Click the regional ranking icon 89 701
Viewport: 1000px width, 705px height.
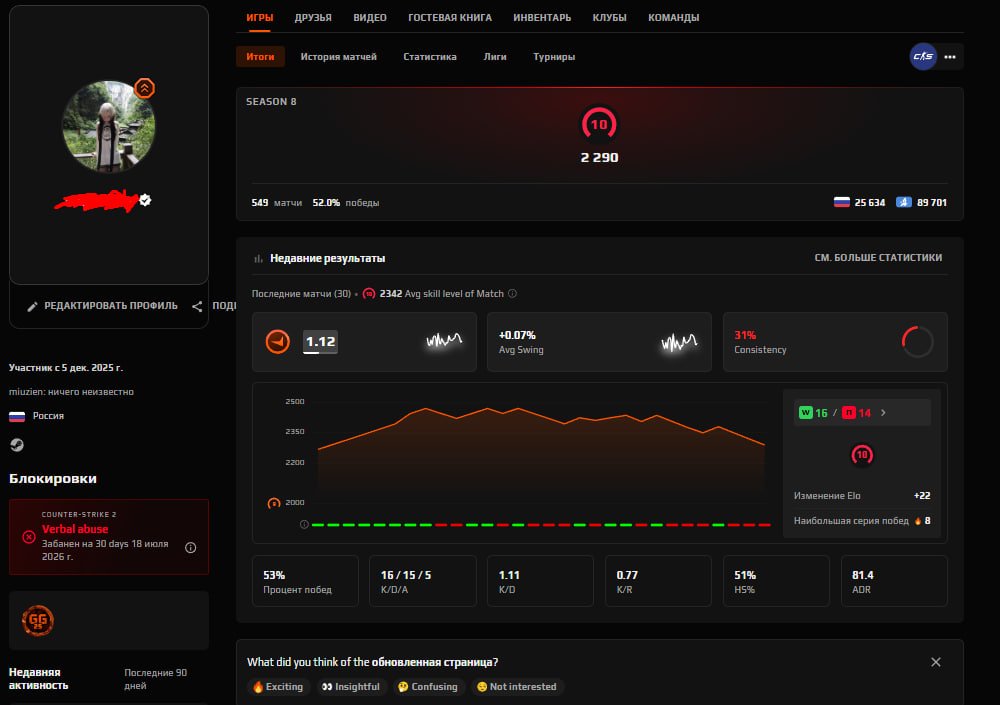[x=904, y=202]
